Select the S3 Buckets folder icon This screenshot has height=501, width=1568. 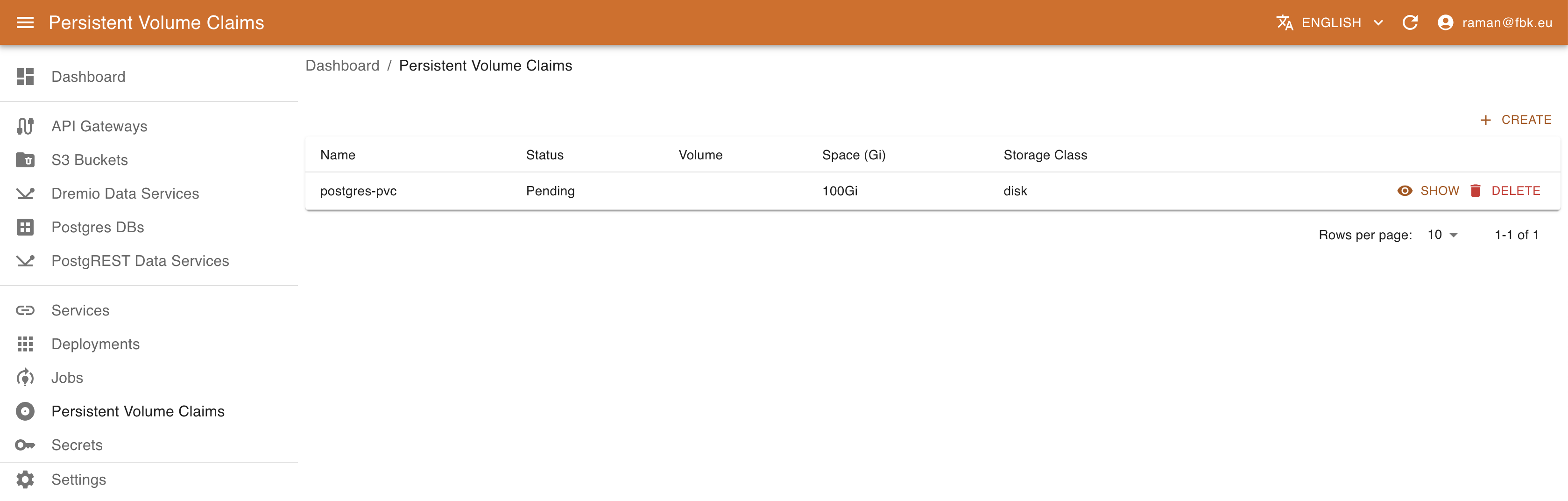25,160
